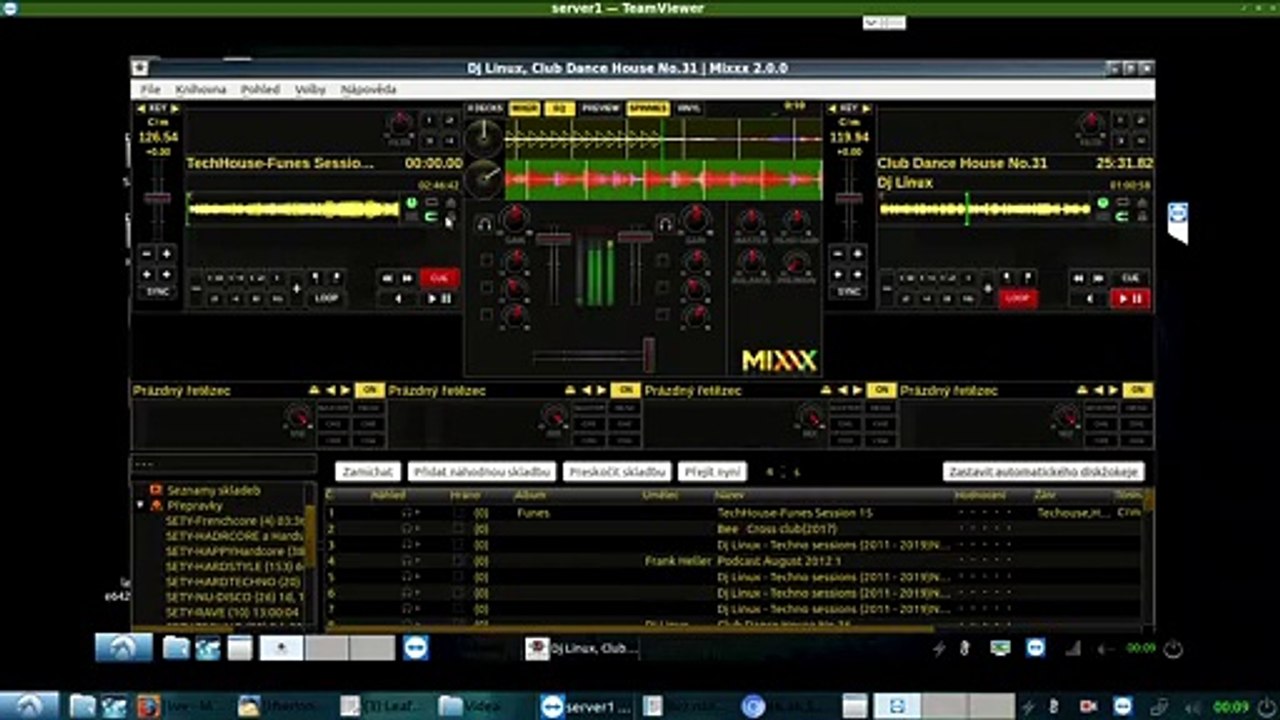The image size is (1280, 720).
Task: Click the right deck filter knob
Action: click(x=1092, y=126)
